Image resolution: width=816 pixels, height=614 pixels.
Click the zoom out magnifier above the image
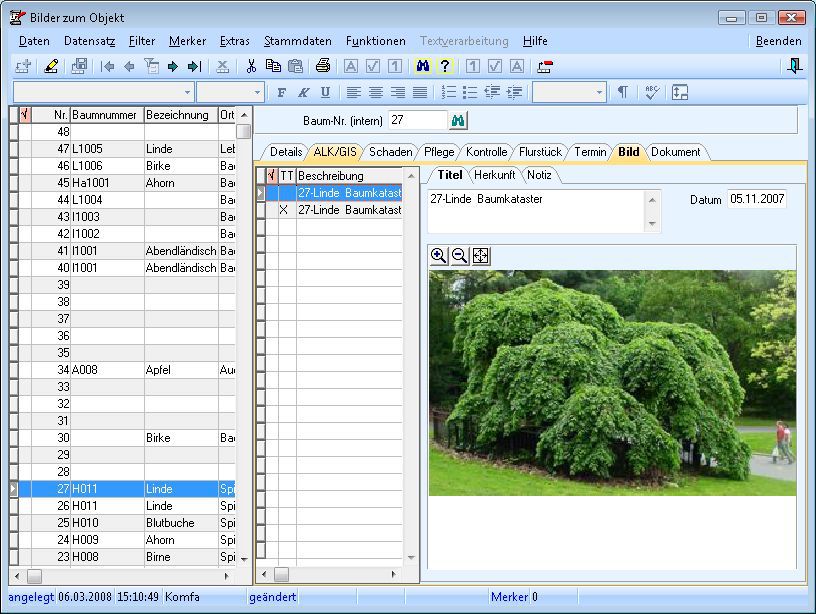pos(460,256)
